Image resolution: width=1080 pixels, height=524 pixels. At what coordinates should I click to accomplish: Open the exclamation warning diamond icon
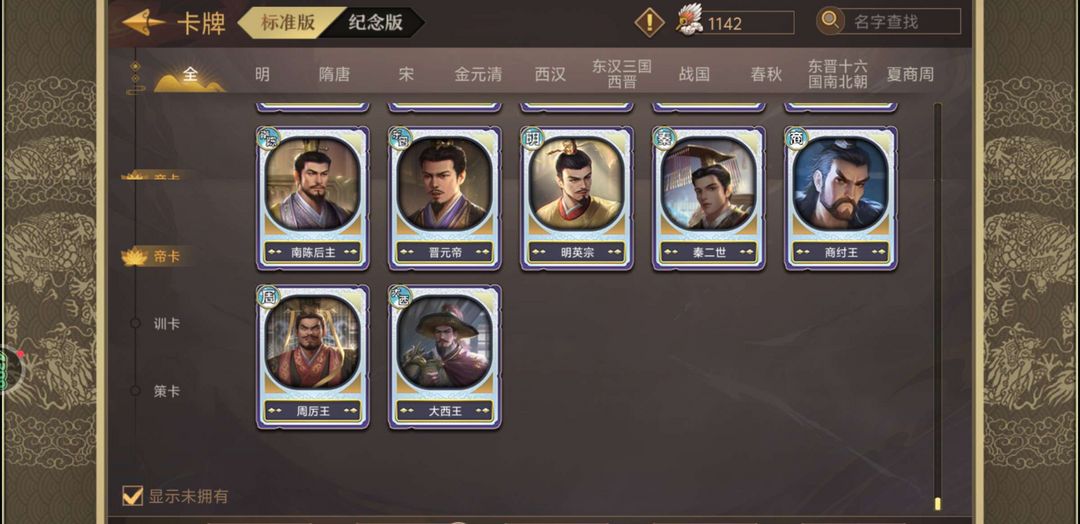pyautogui.click(x=649, y=23)
